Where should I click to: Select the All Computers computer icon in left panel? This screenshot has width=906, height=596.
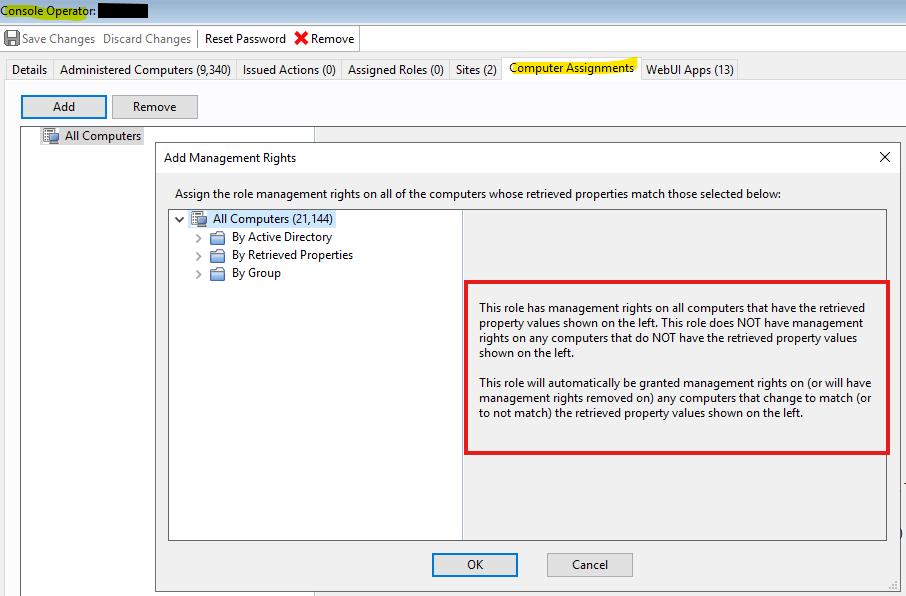[x=49, y=135]
